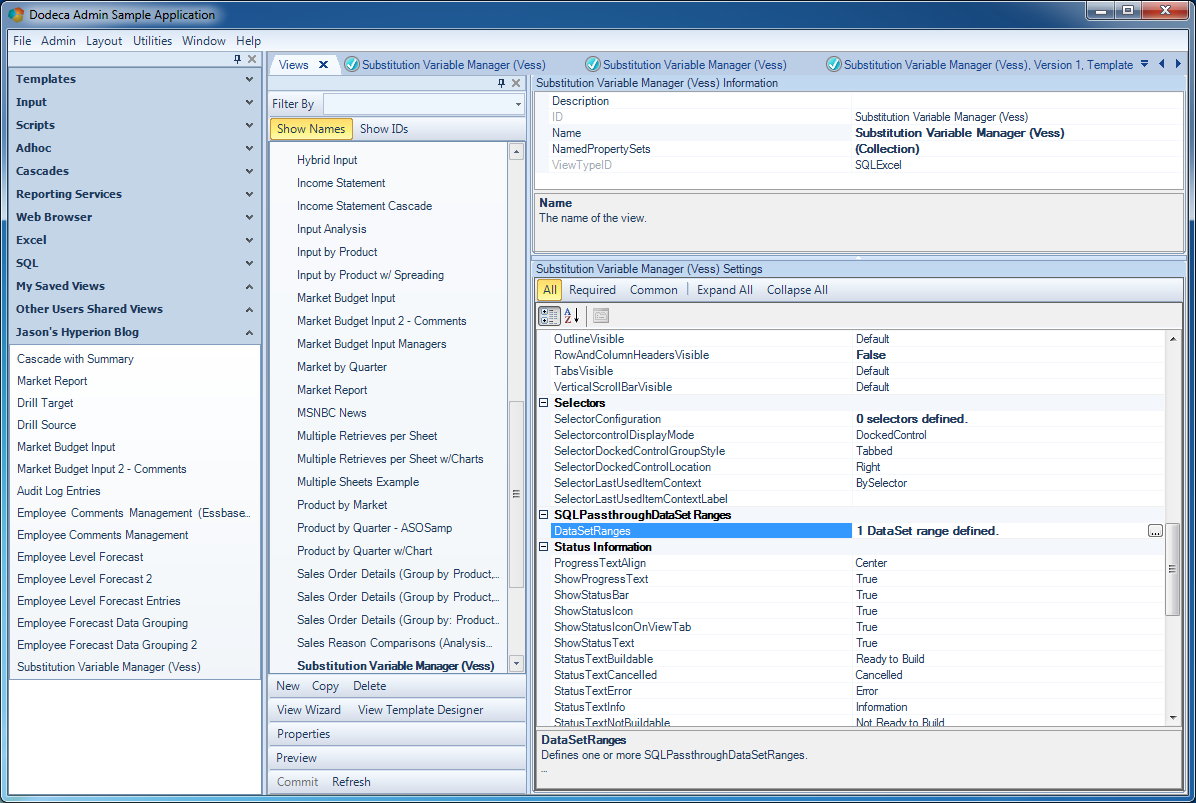Click the pin icon in the Views list panel
Image resolution: width=1196 pixels, height=803 pixels.
coord(501,83)
